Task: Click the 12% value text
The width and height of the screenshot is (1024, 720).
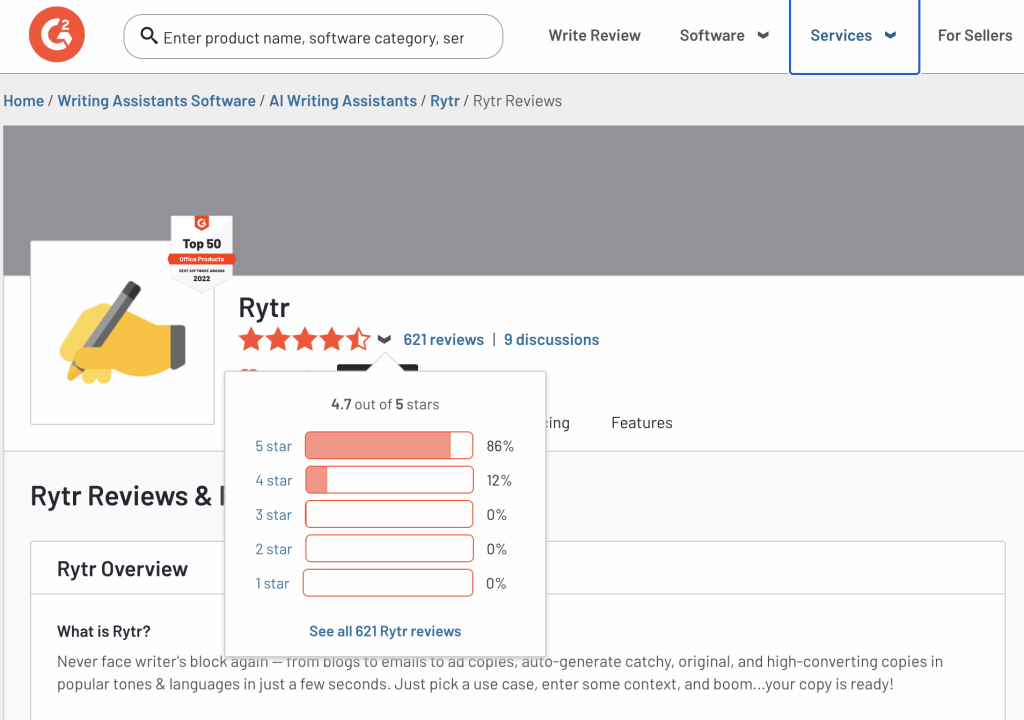Action: [x=499, y=481]
